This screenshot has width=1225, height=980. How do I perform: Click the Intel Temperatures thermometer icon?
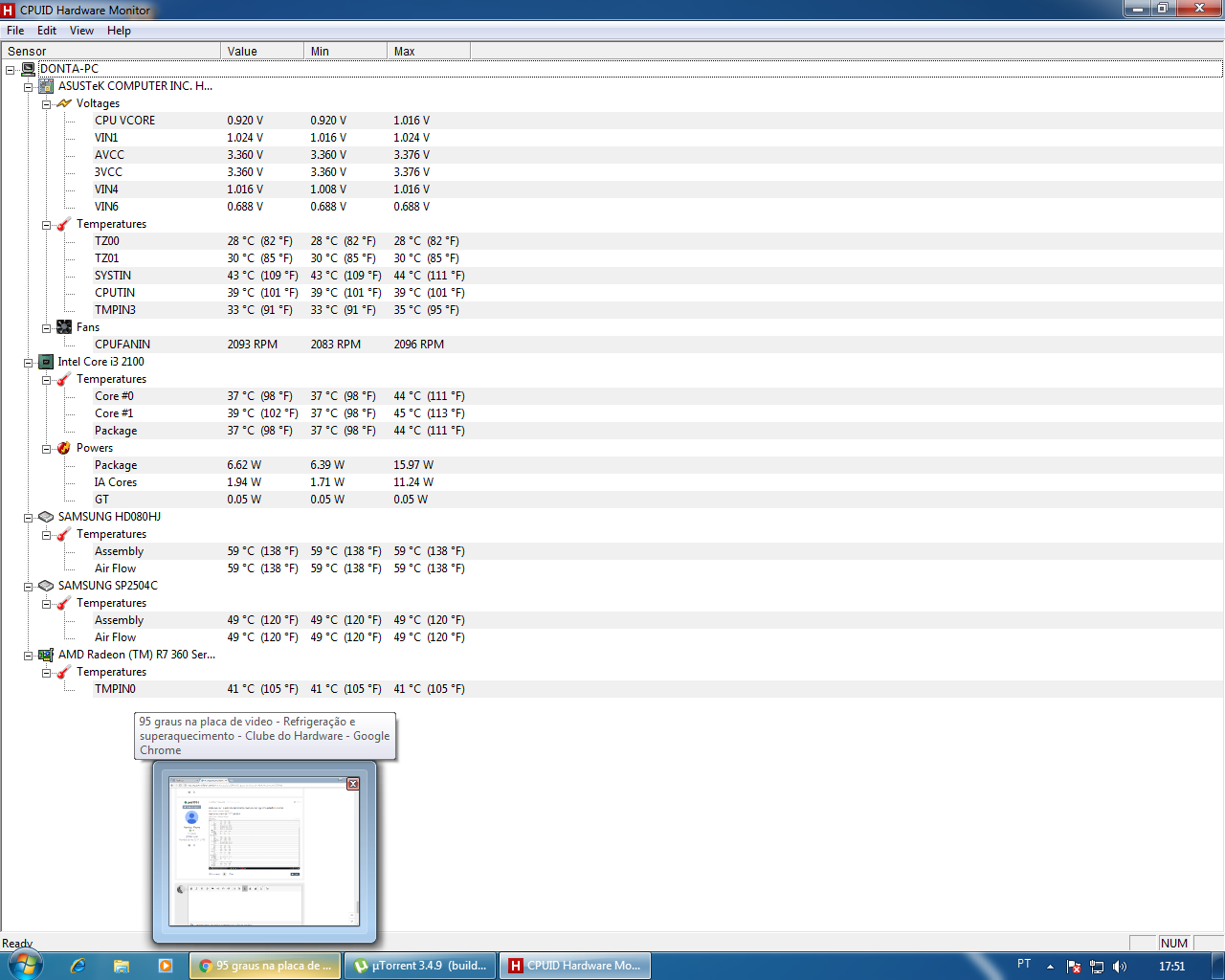64,379
